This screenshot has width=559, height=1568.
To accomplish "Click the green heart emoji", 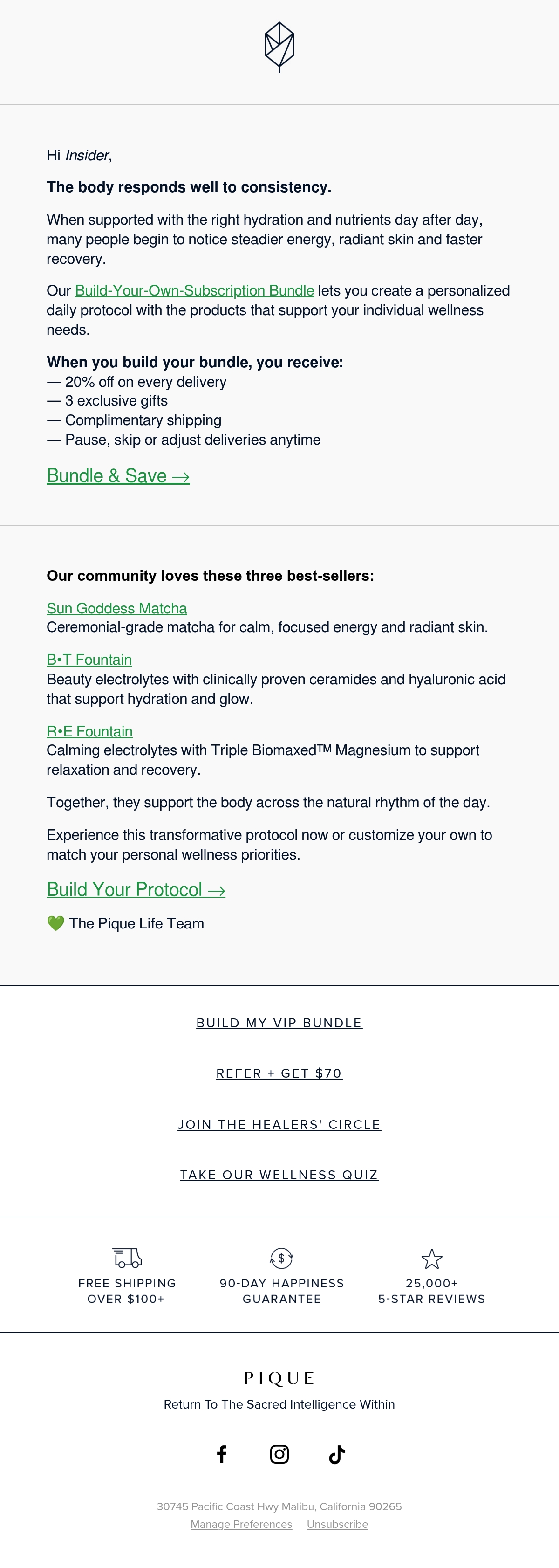I will 55,923.
